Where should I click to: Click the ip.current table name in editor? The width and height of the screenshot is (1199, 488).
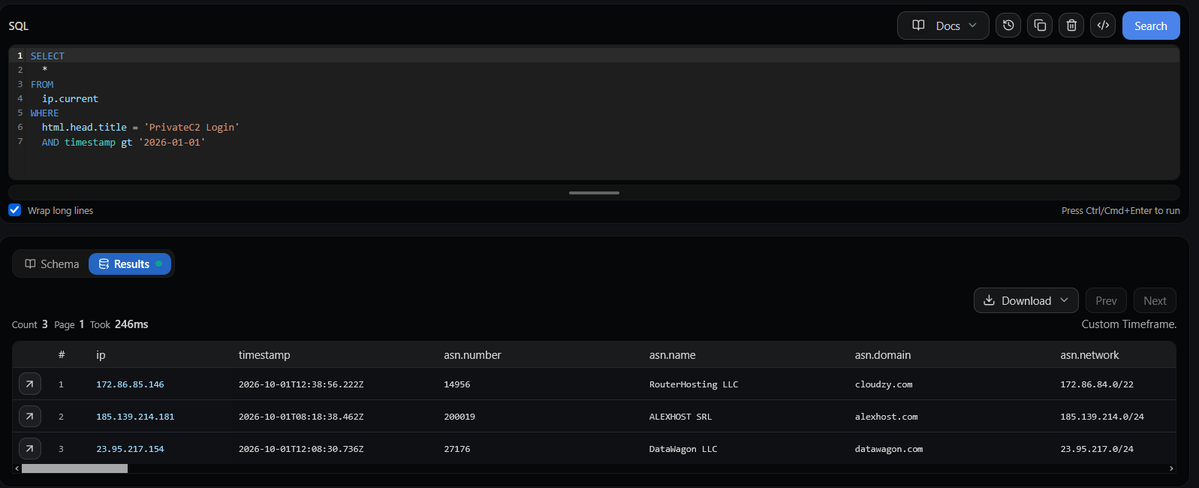coord(70,99)
